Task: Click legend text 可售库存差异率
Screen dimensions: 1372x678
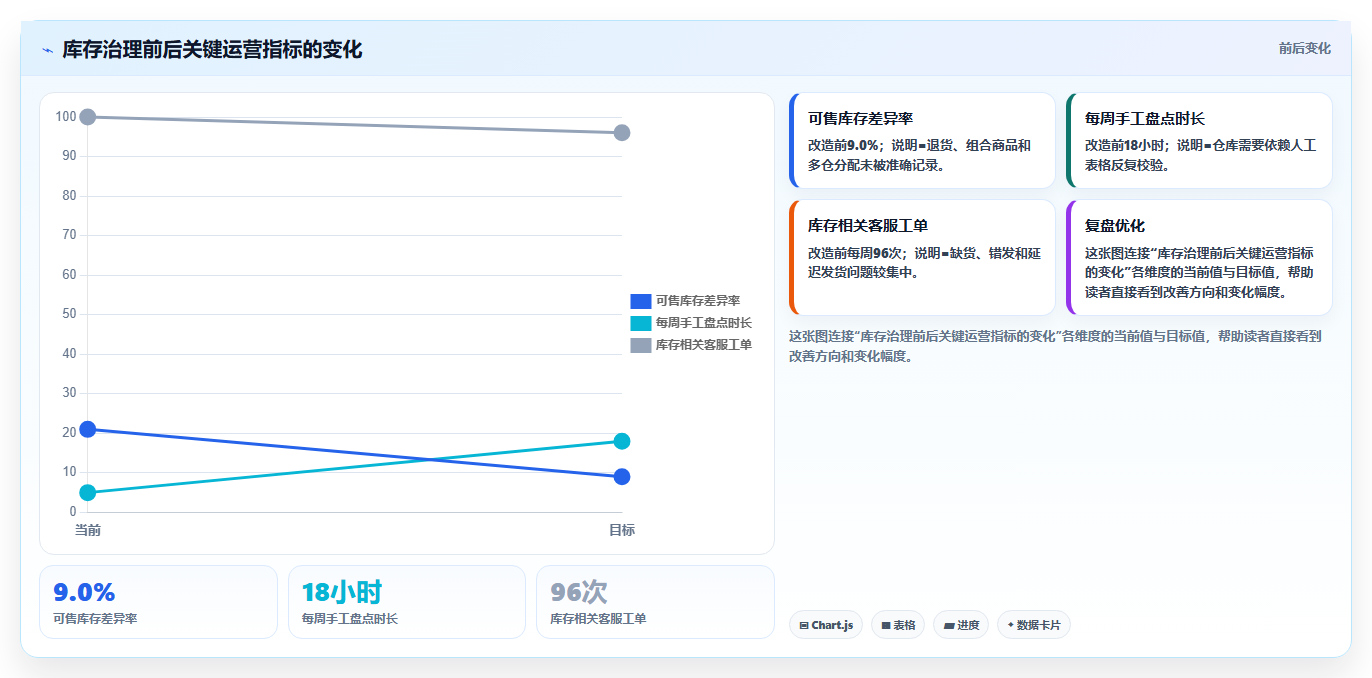Action: 698,301
